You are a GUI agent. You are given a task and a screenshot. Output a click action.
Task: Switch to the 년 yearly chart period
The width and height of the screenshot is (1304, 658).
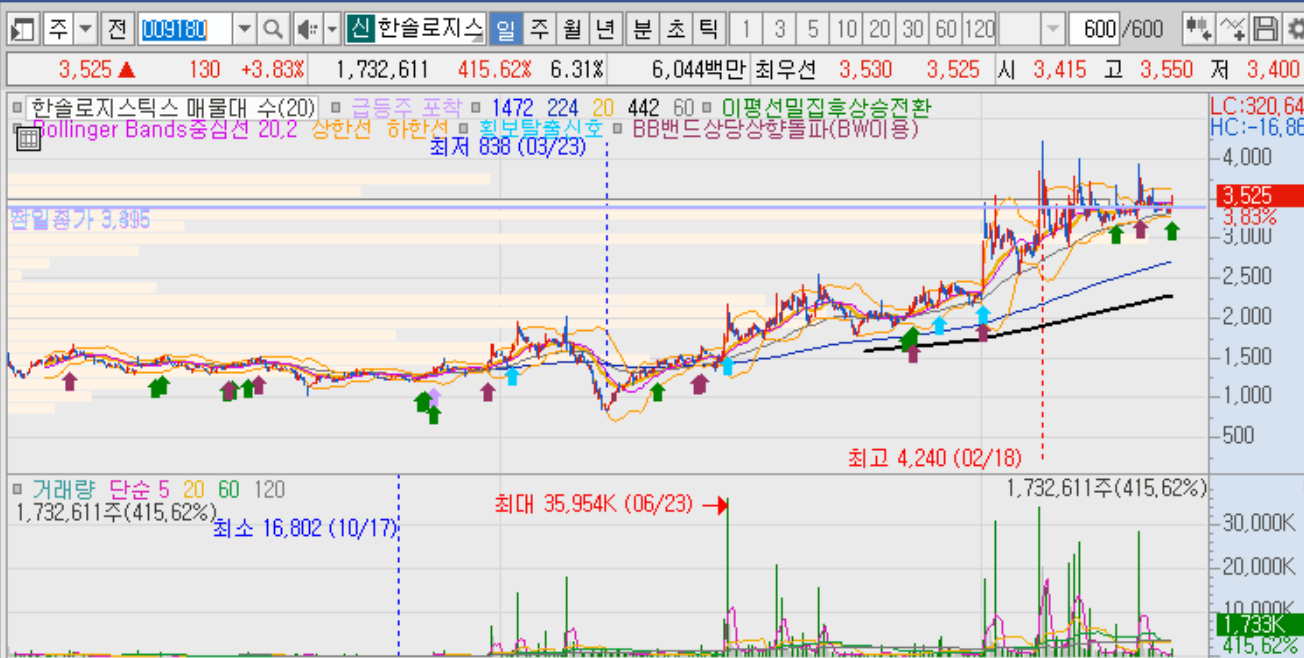[605, 30]
